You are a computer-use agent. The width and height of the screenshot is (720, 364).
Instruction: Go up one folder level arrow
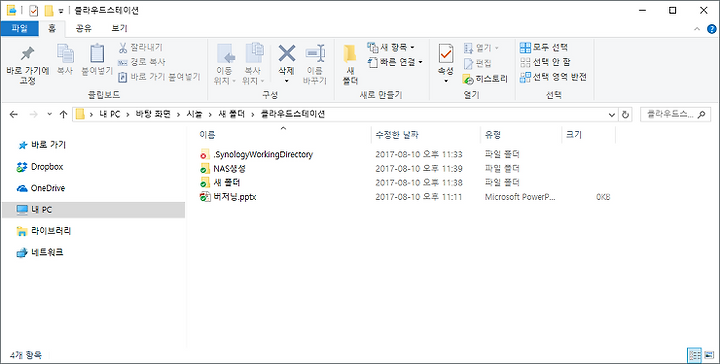point(63,115)
